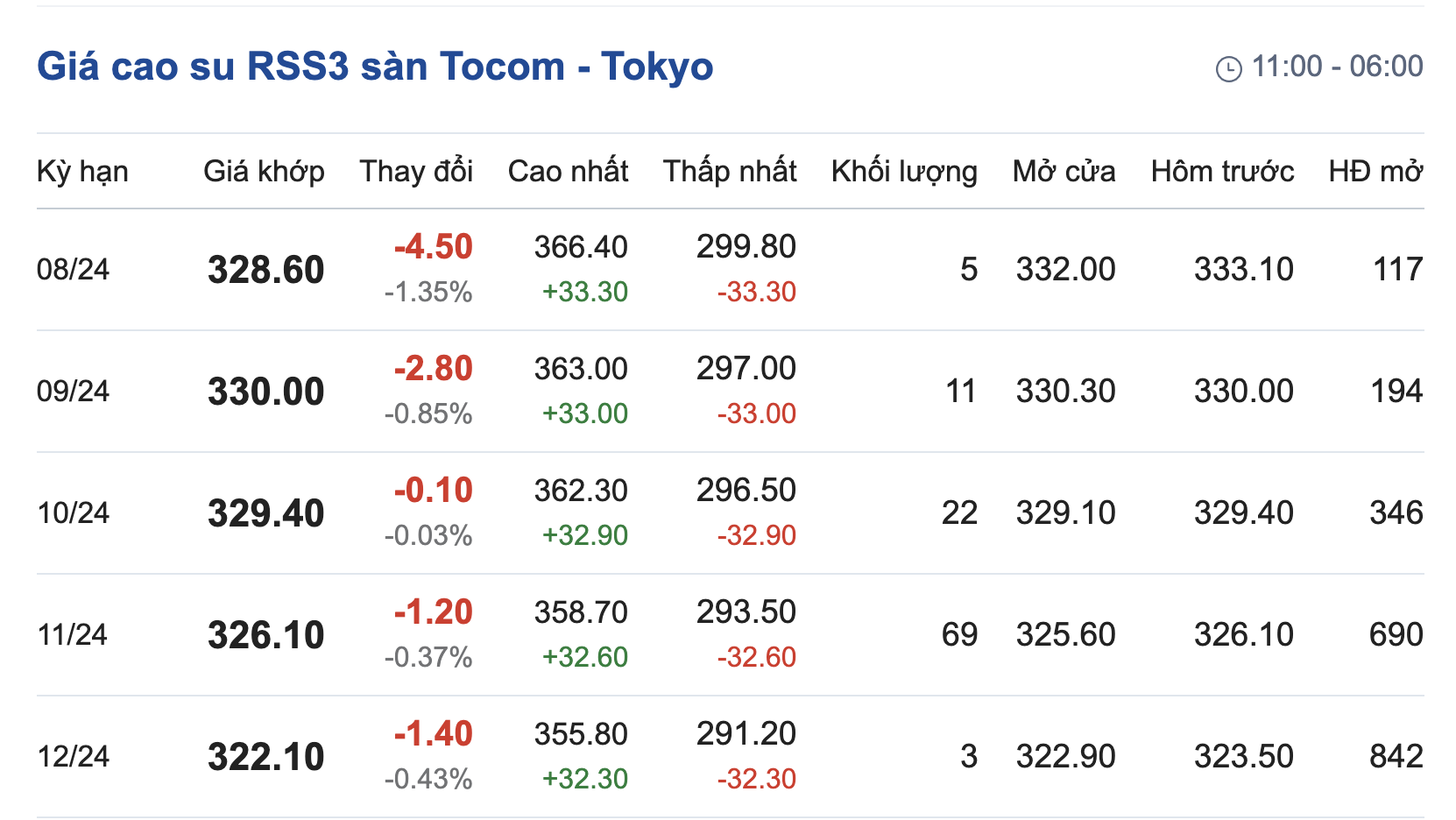Click the HĐ mở column header
The image size is (1456, 820).
(1375, 172)
